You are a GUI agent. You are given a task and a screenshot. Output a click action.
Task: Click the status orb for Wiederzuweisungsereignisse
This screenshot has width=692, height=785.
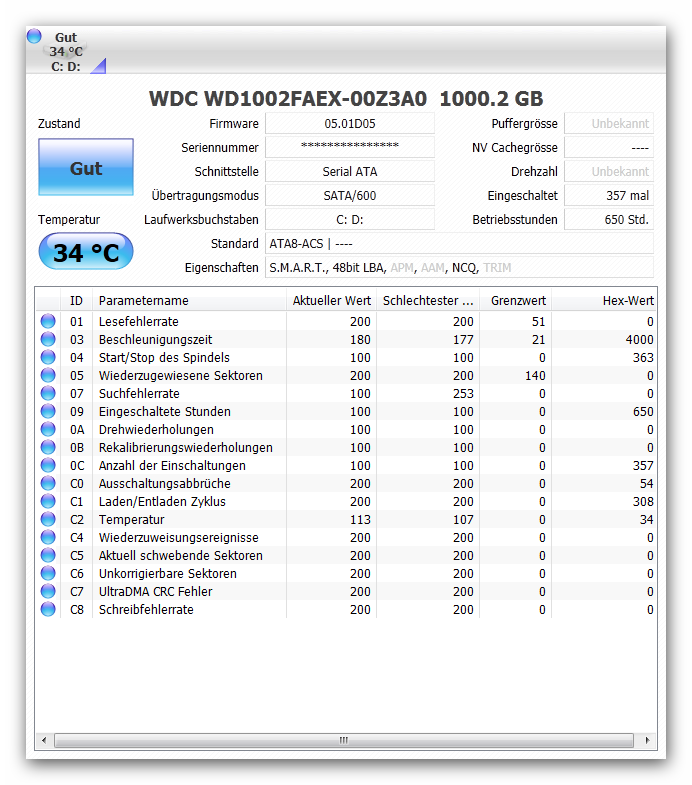(48, 537)
